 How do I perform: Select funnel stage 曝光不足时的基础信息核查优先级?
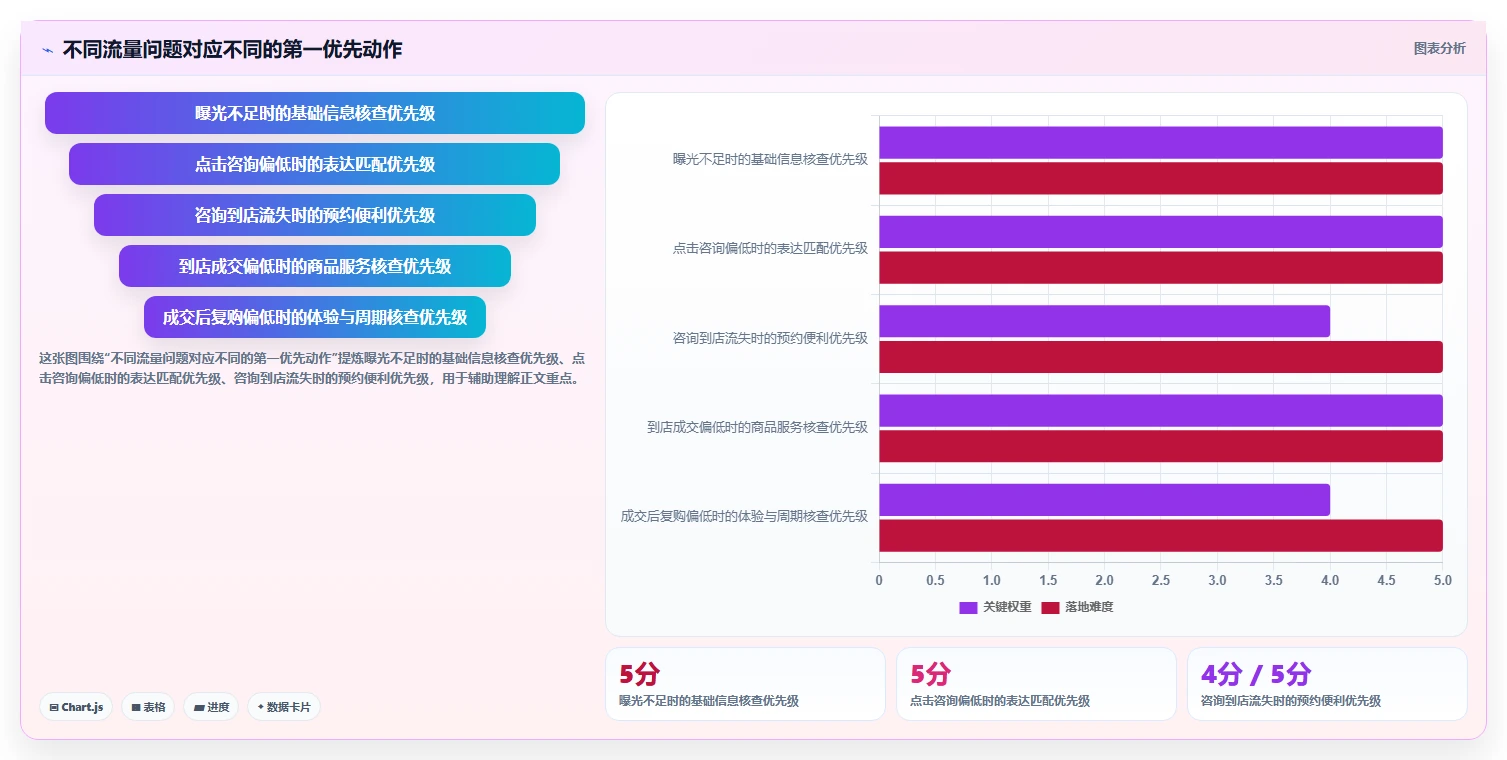315,113
